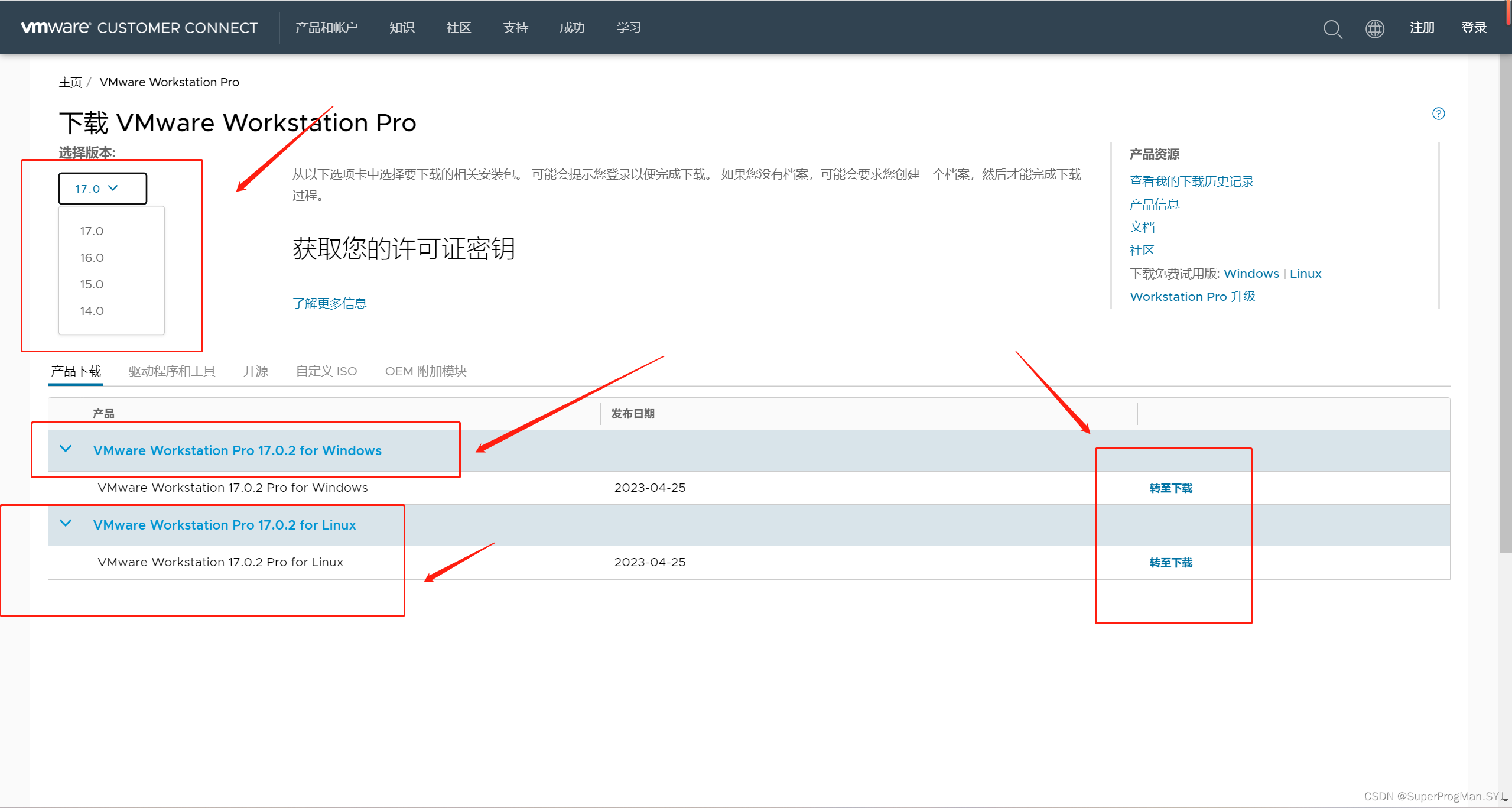Select version 15.0 in the list
1512x808 pixels.
pos(92,284)
